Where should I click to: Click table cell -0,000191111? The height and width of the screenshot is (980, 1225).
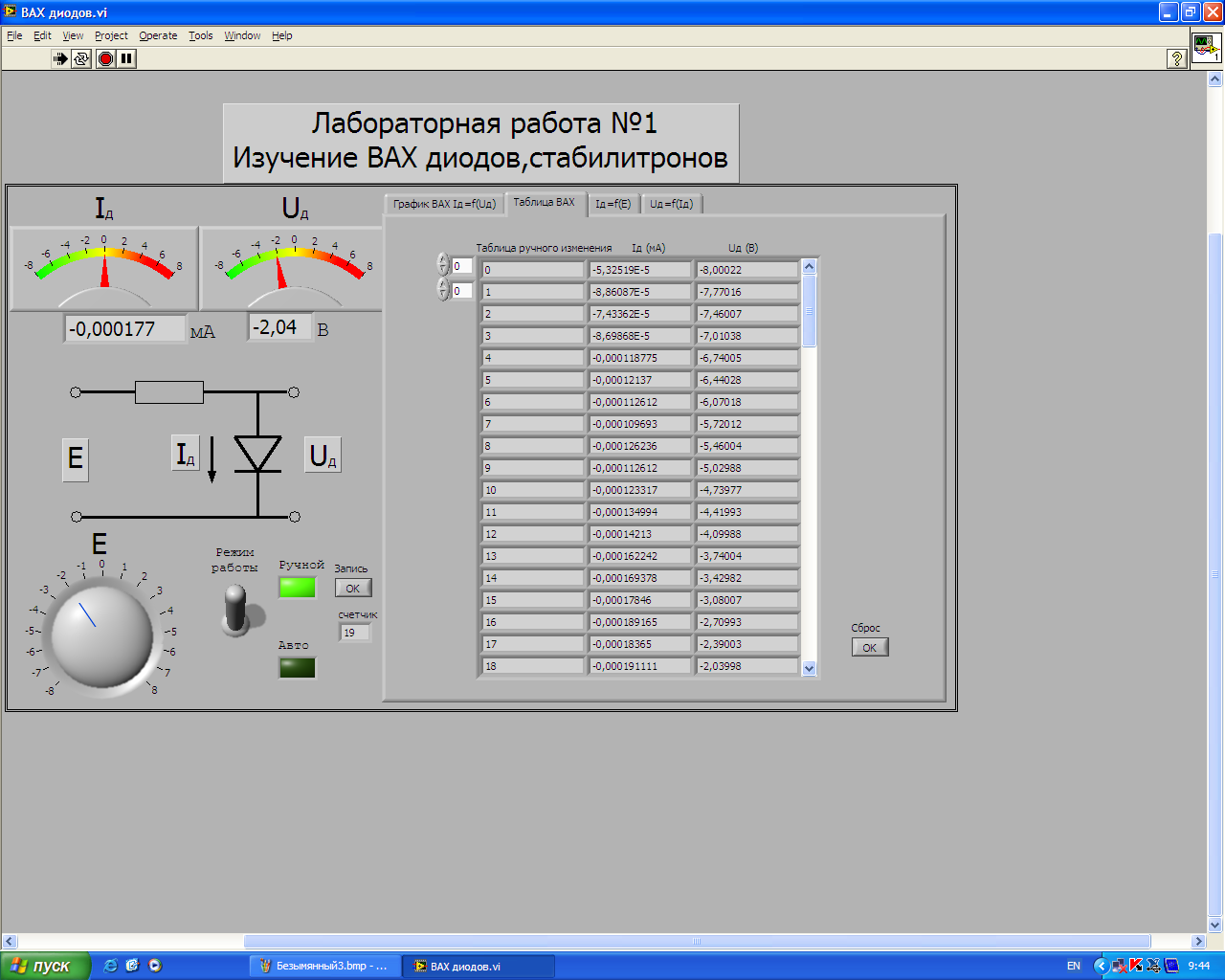coord(639,666)
